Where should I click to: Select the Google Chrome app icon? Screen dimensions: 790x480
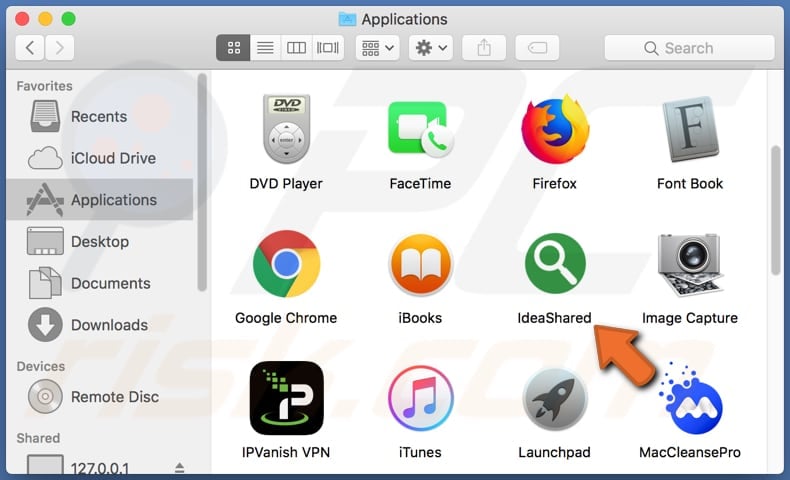[286, 263]
